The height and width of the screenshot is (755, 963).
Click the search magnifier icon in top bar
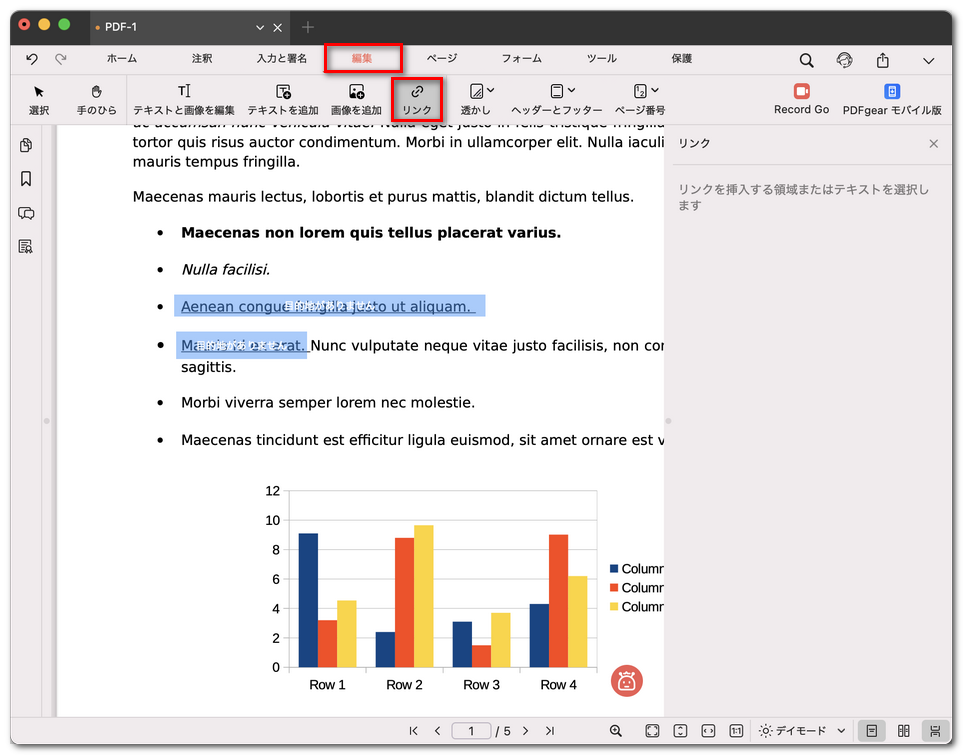(806, 60)
